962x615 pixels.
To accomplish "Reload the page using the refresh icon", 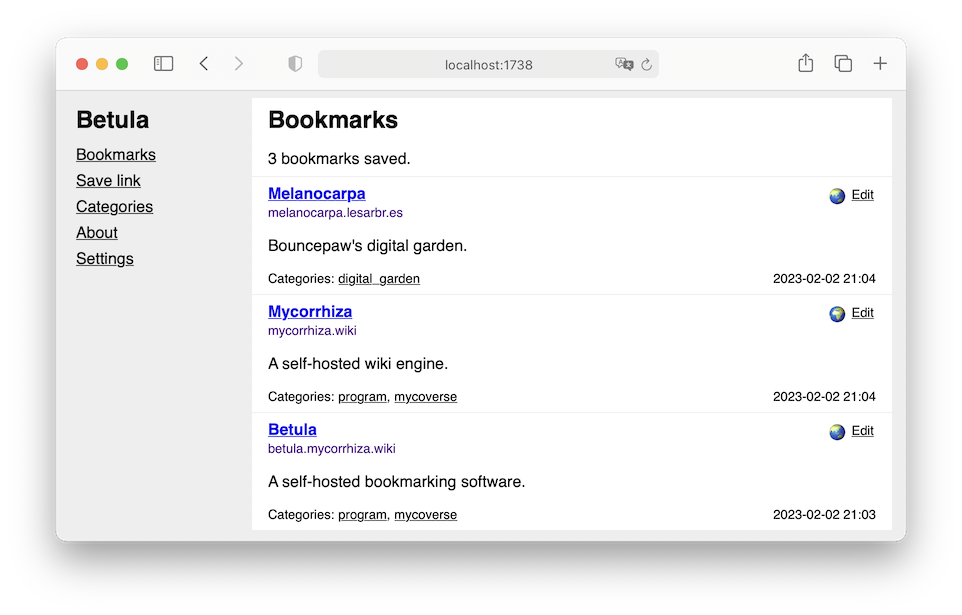I will 646,65.
